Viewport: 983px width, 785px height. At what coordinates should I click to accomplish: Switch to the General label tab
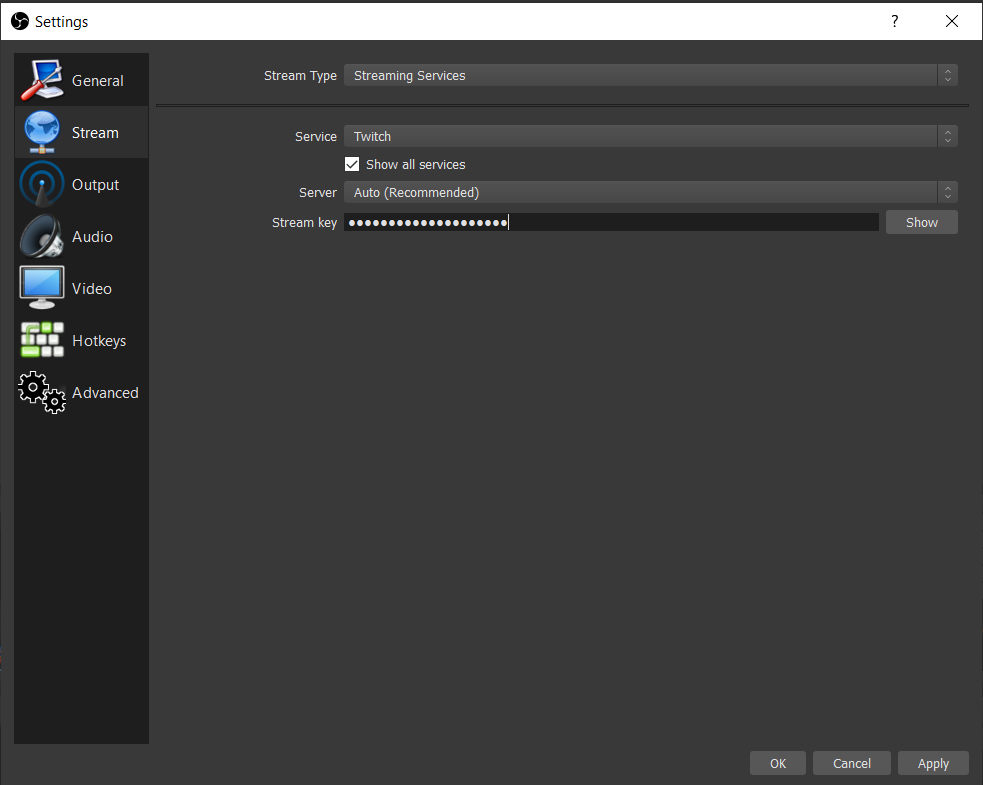pyautogui.click(x=98, y=81)
